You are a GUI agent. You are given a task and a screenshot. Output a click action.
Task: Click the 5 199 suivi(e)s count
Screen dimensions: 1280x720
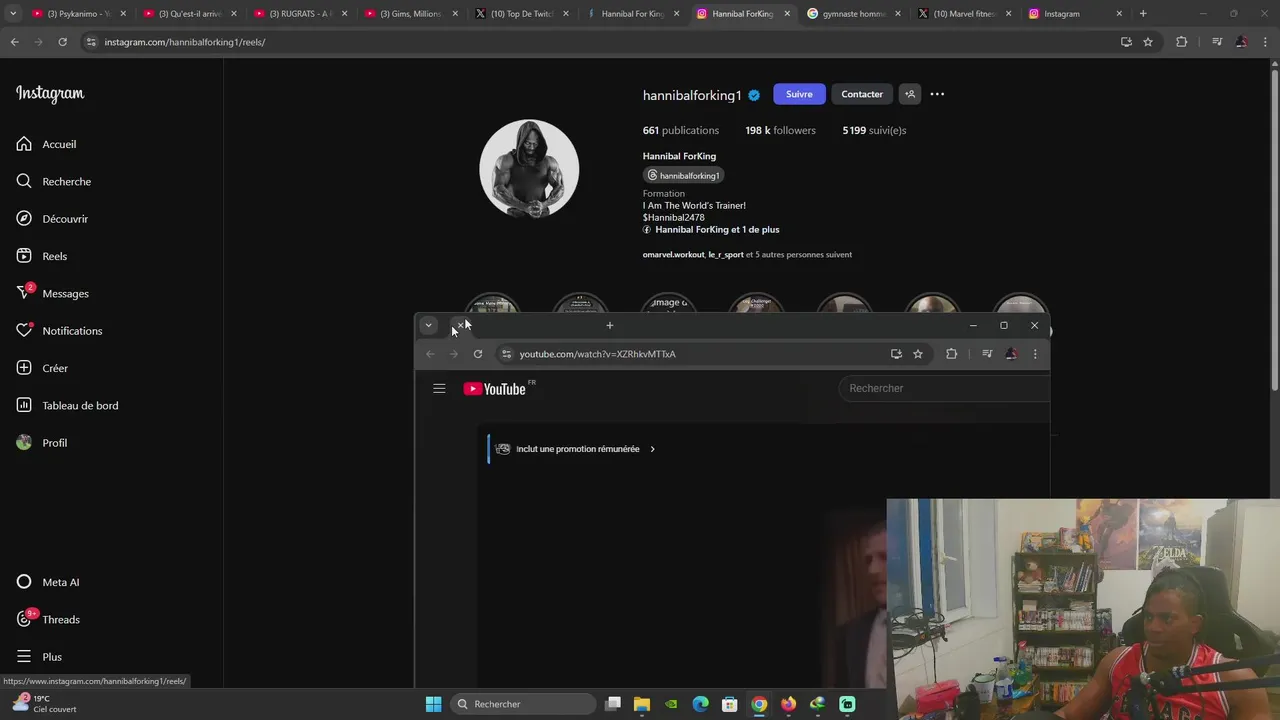(x=874, y=130)
